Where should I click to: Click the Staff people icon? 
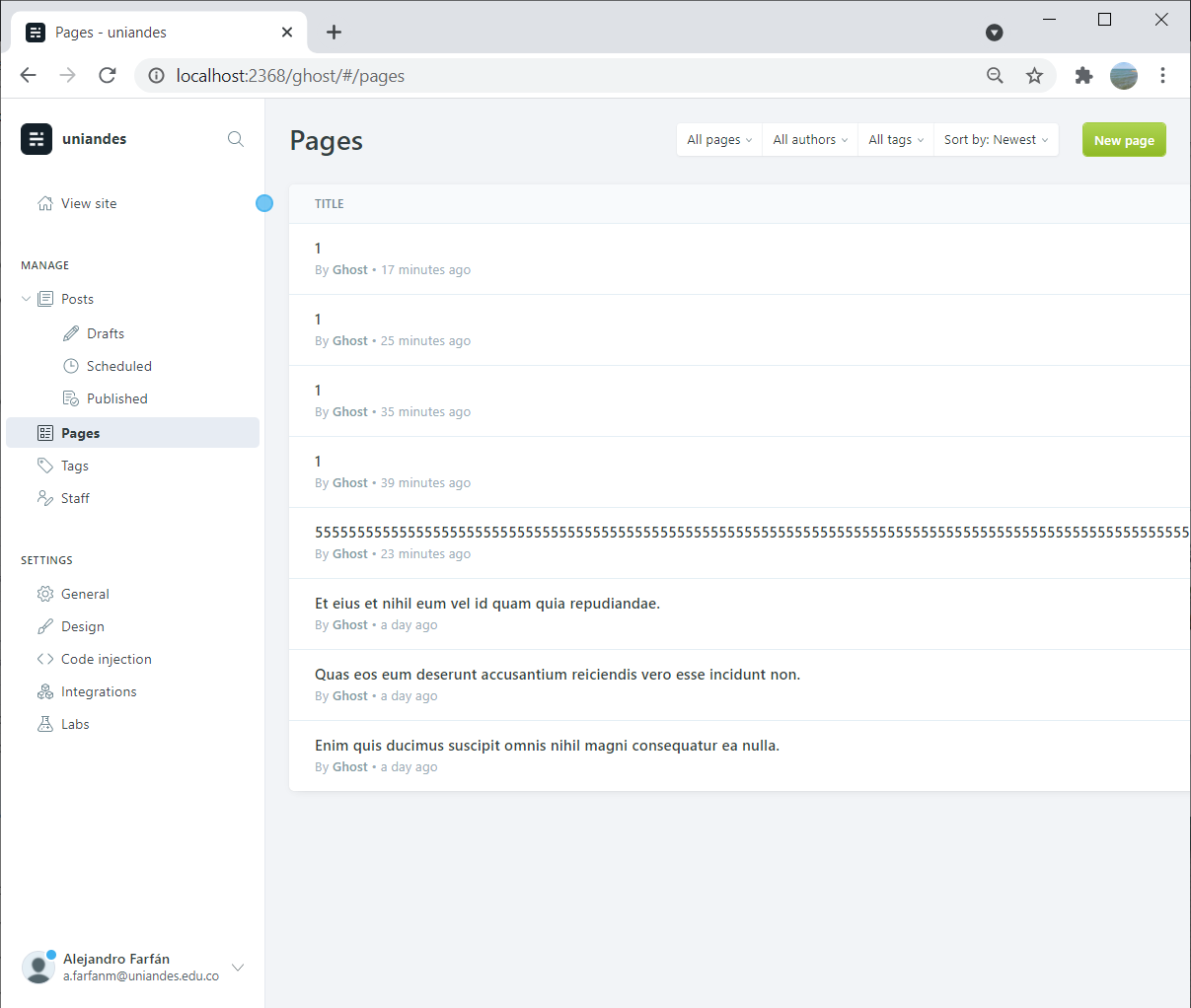45,498
